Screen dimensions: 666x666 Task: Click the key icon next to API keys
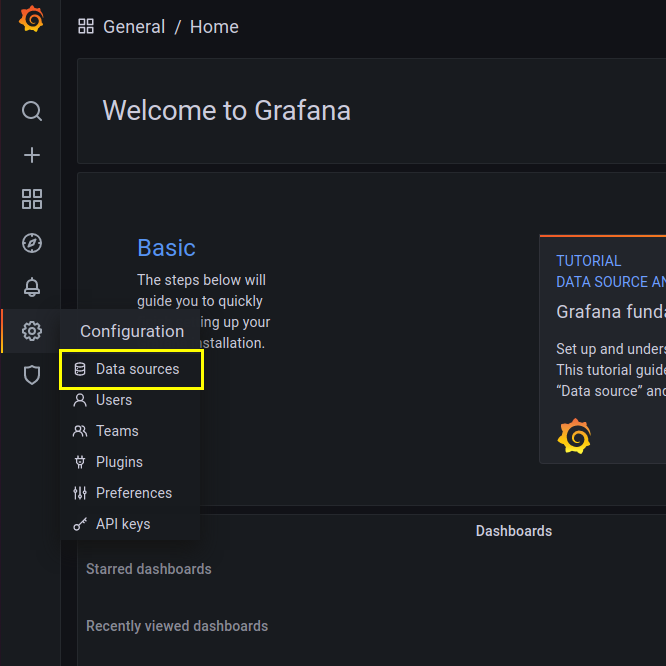pos(80,524)
